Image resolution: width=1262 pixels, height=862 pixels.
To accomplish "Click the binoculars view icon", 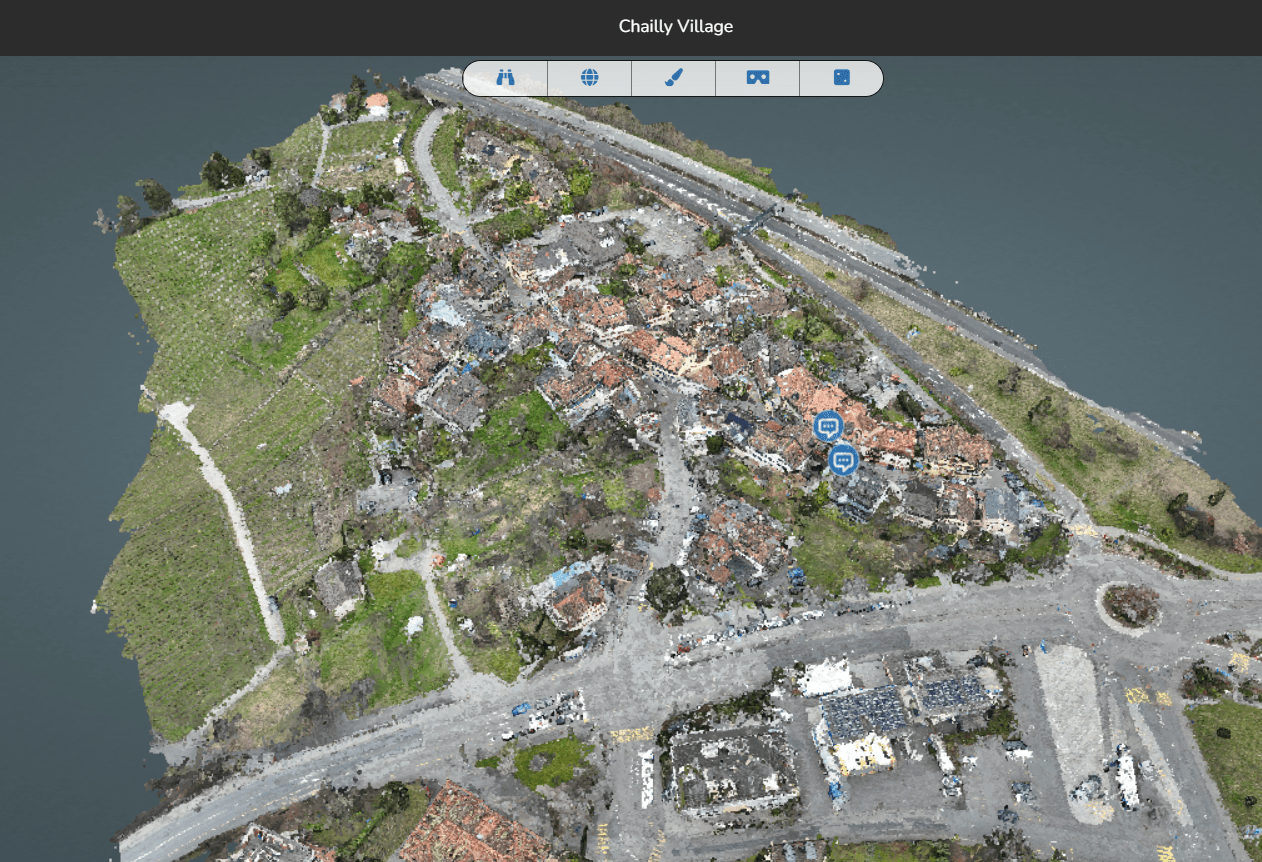I will [505, 78].
